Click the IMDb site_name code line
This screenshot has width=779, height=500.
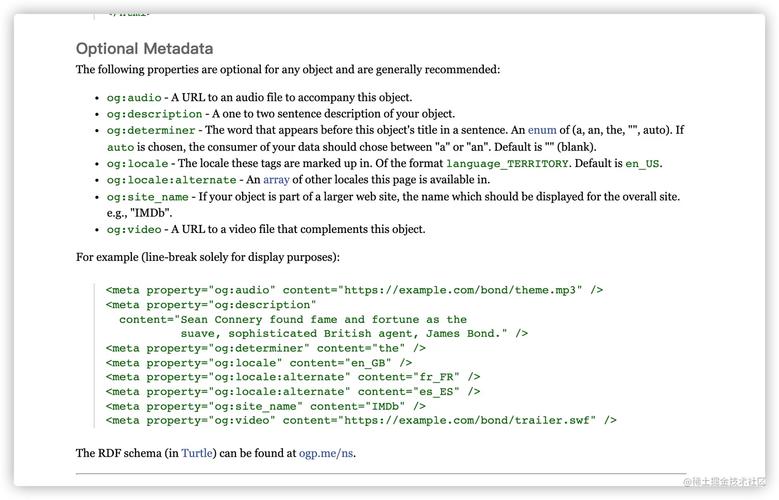[266, 407]
